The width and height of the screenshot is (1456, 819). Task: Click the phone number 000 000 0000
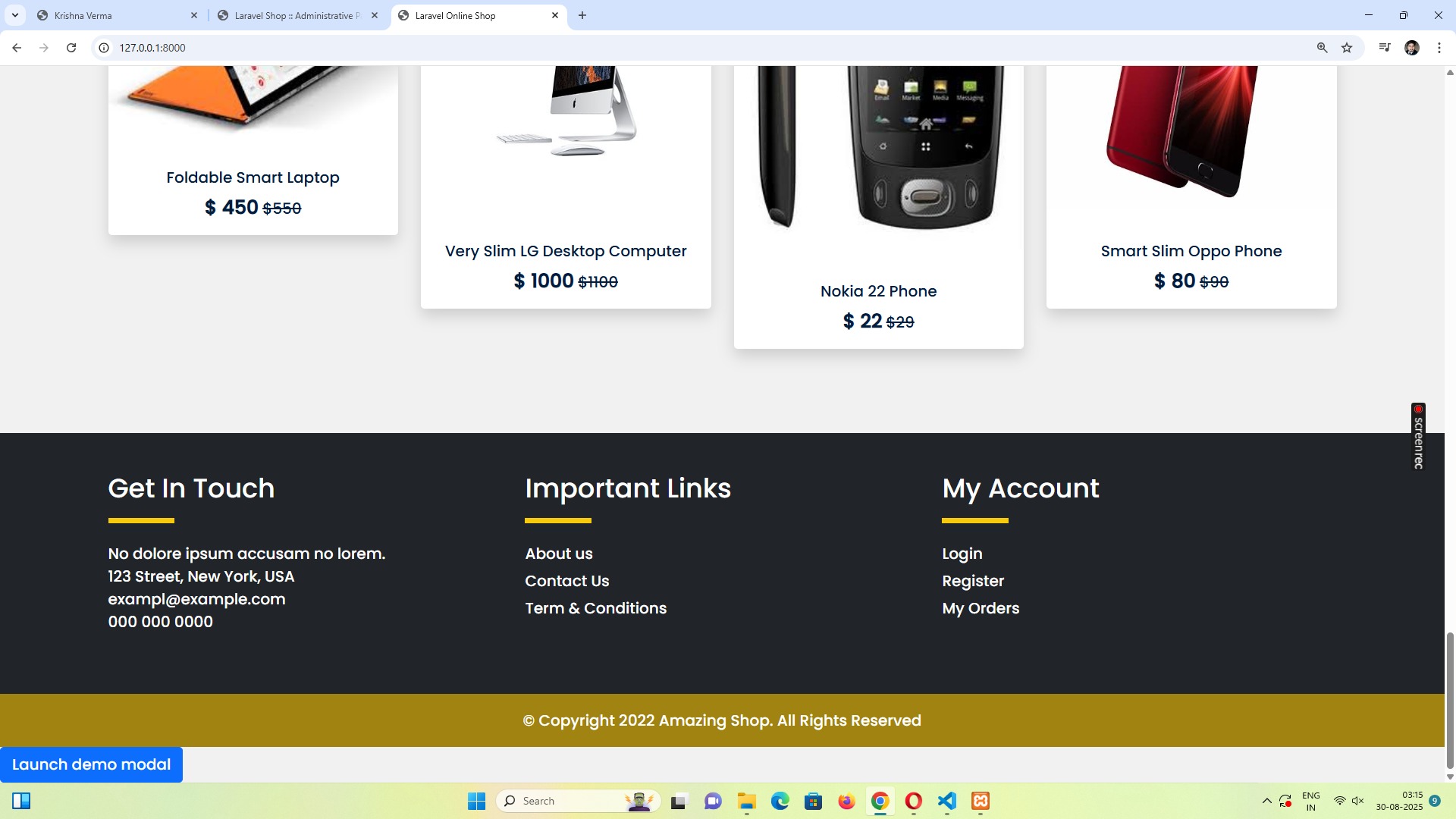point(160,622)
